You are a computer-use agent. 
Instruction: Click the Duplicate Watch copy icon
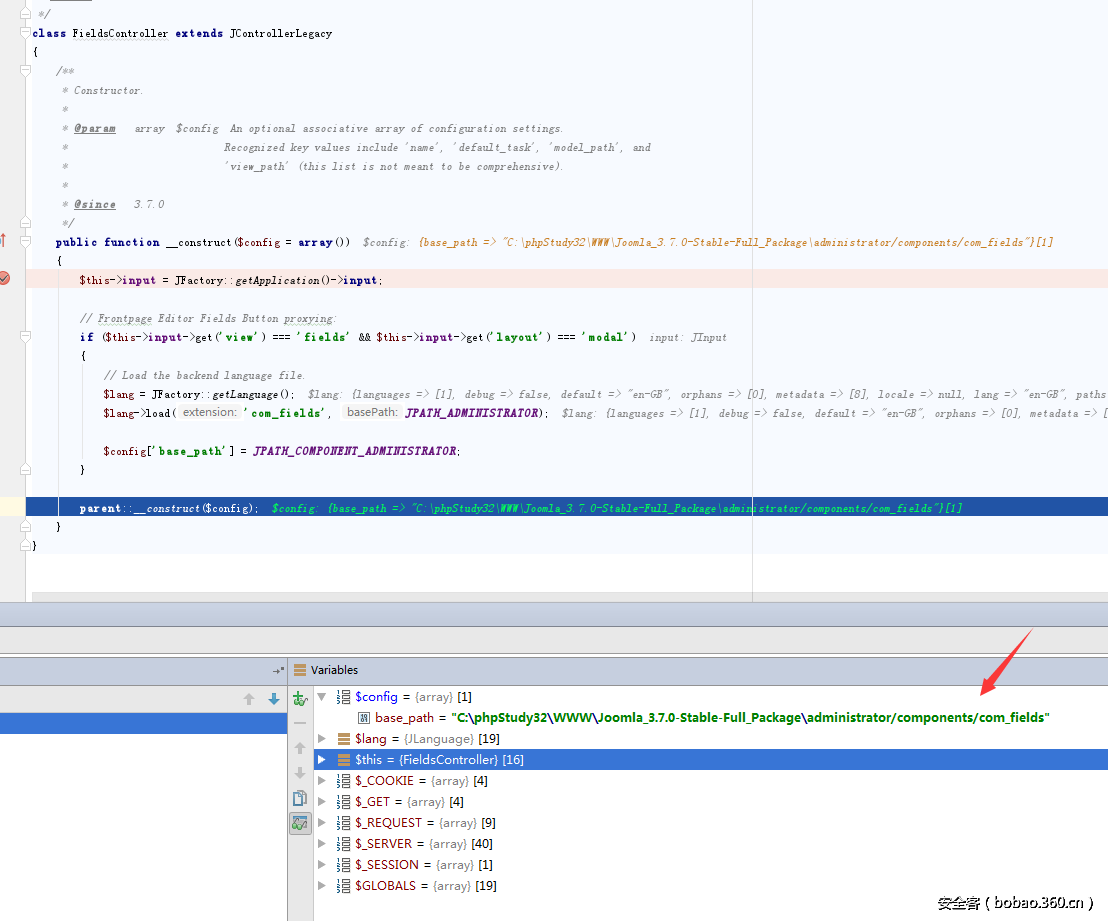point(299,798)
